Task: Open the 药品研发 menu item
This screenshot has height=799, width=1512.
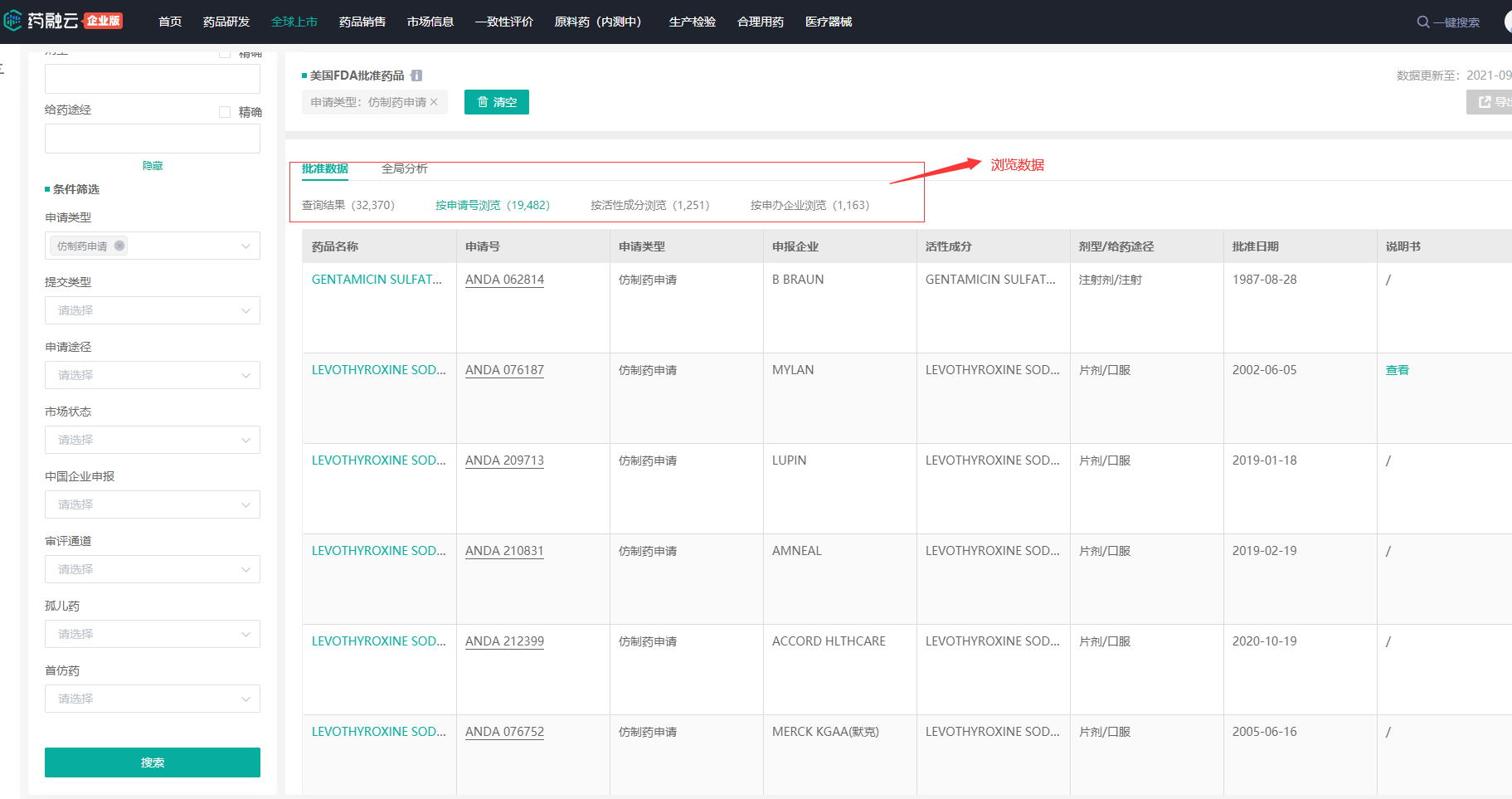Action: tap(226, 22)
